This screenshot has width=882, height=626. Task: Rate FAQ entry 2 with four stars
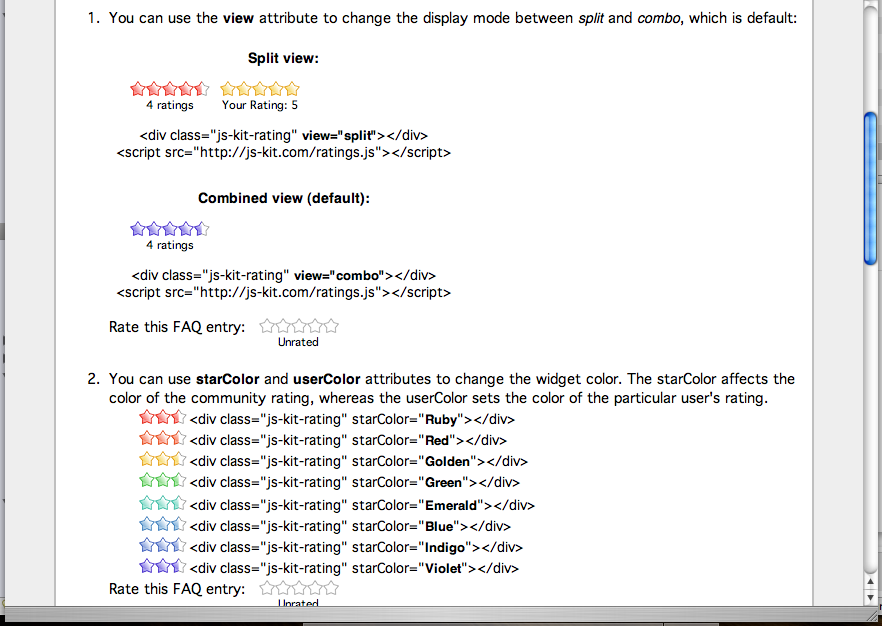pos(315,588)
